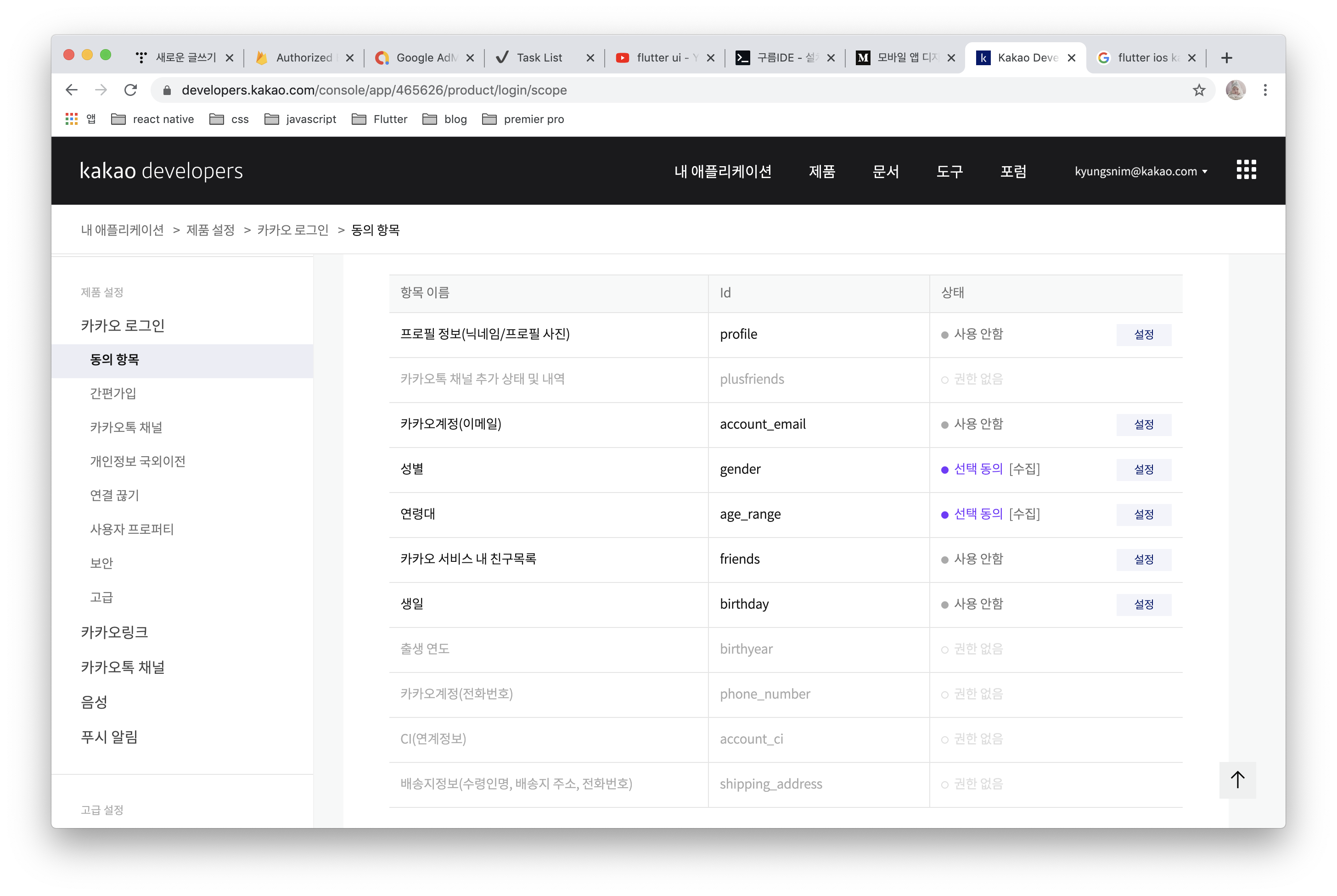Switch to the Task List tab

coord(539,58)
